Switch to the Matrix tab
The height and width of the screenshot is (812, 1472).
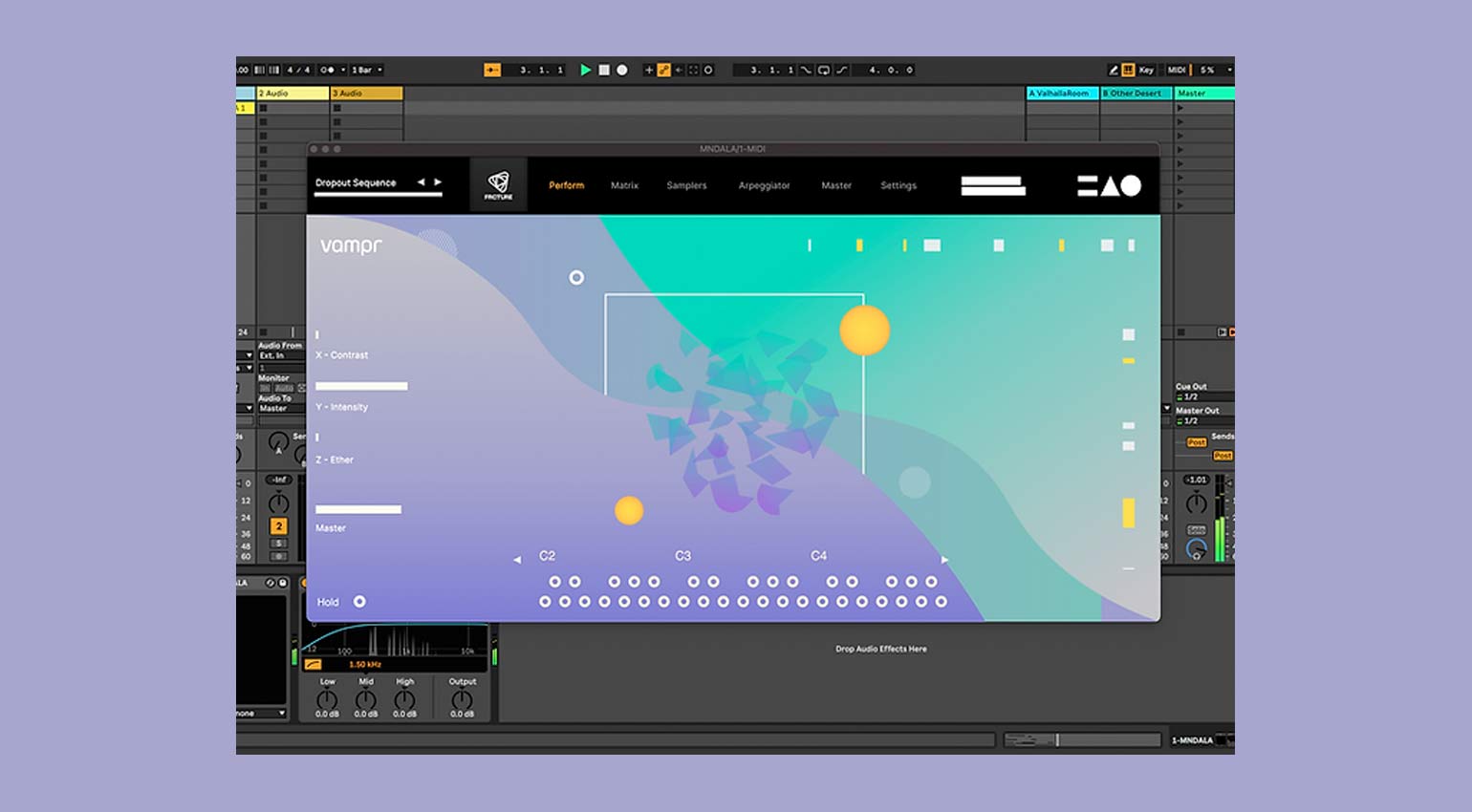(624, 185)
